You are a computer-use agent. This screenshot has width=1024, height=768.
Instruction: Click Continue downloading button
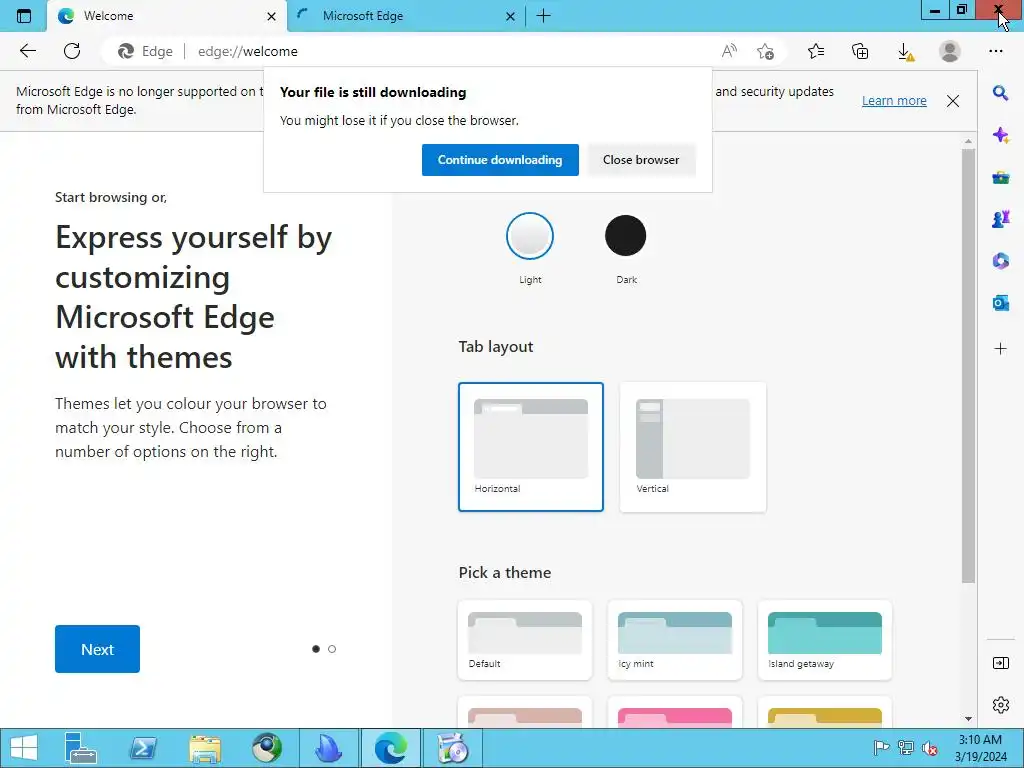[500, 160]
